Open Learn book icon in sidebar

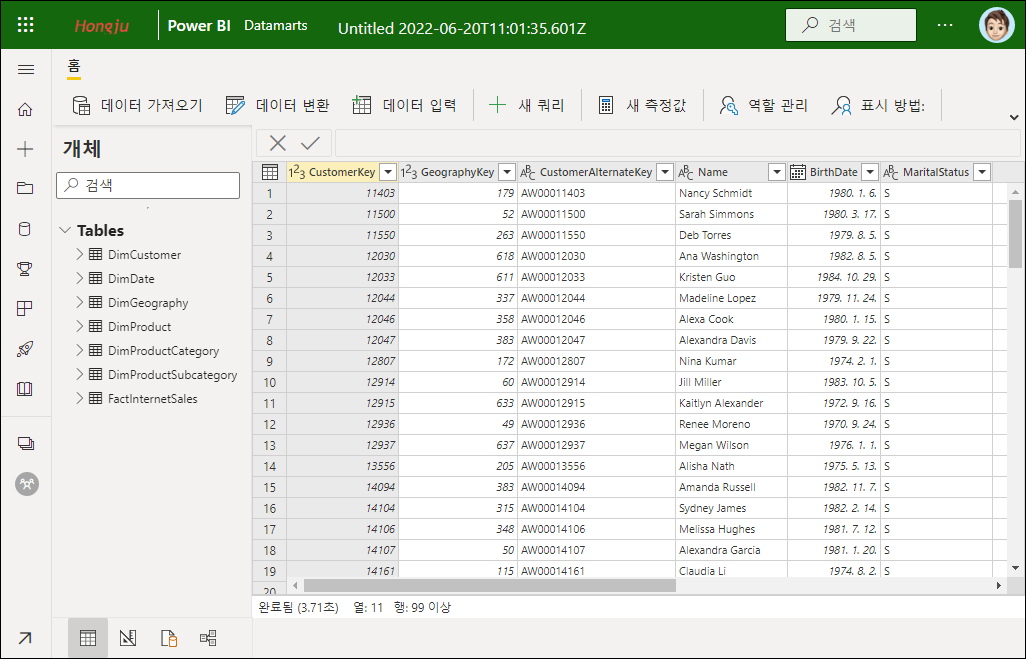point(25,389)
